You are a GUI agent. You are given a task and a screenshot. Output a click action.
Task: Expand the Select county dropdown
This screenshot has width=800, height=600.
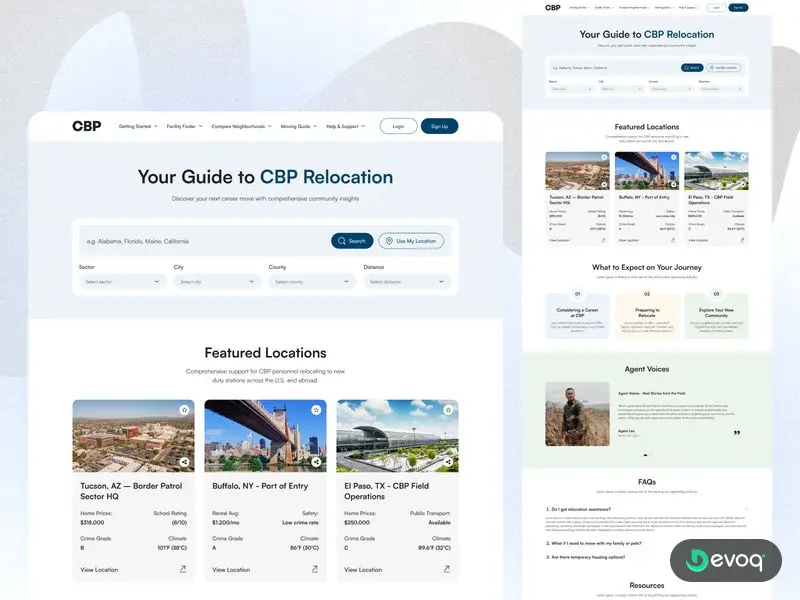tap(312, 282)
